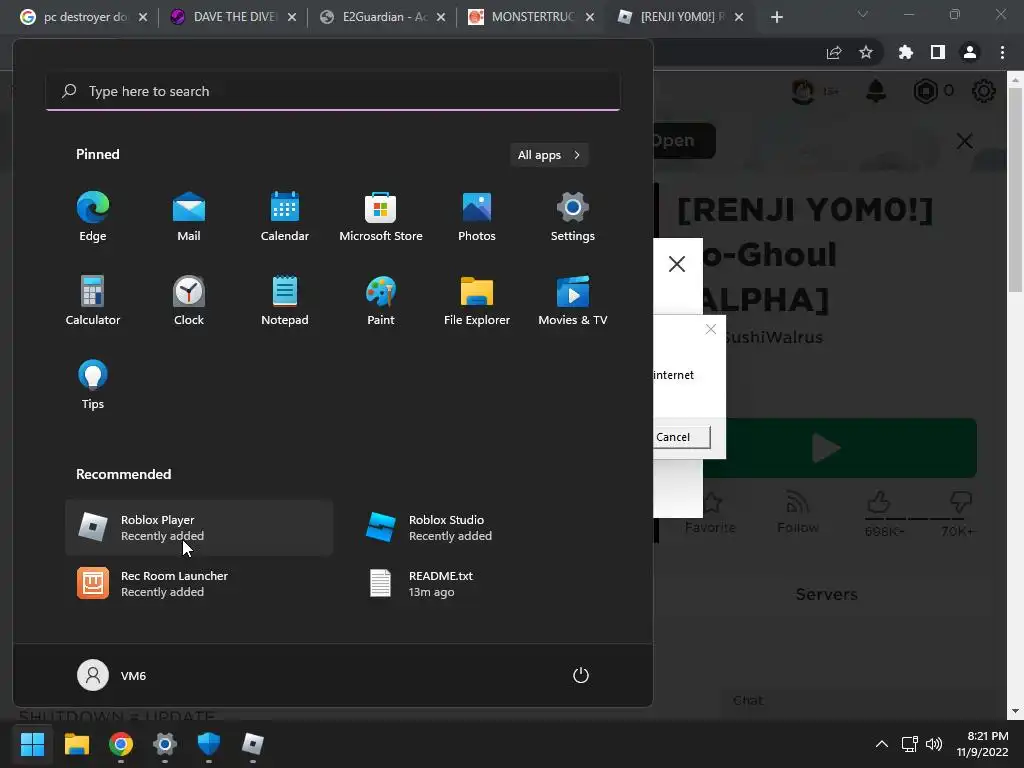Screen dimensions: 1024x768
Task: Open Notepad from Start menu
Action: click(x=285, y=300)
